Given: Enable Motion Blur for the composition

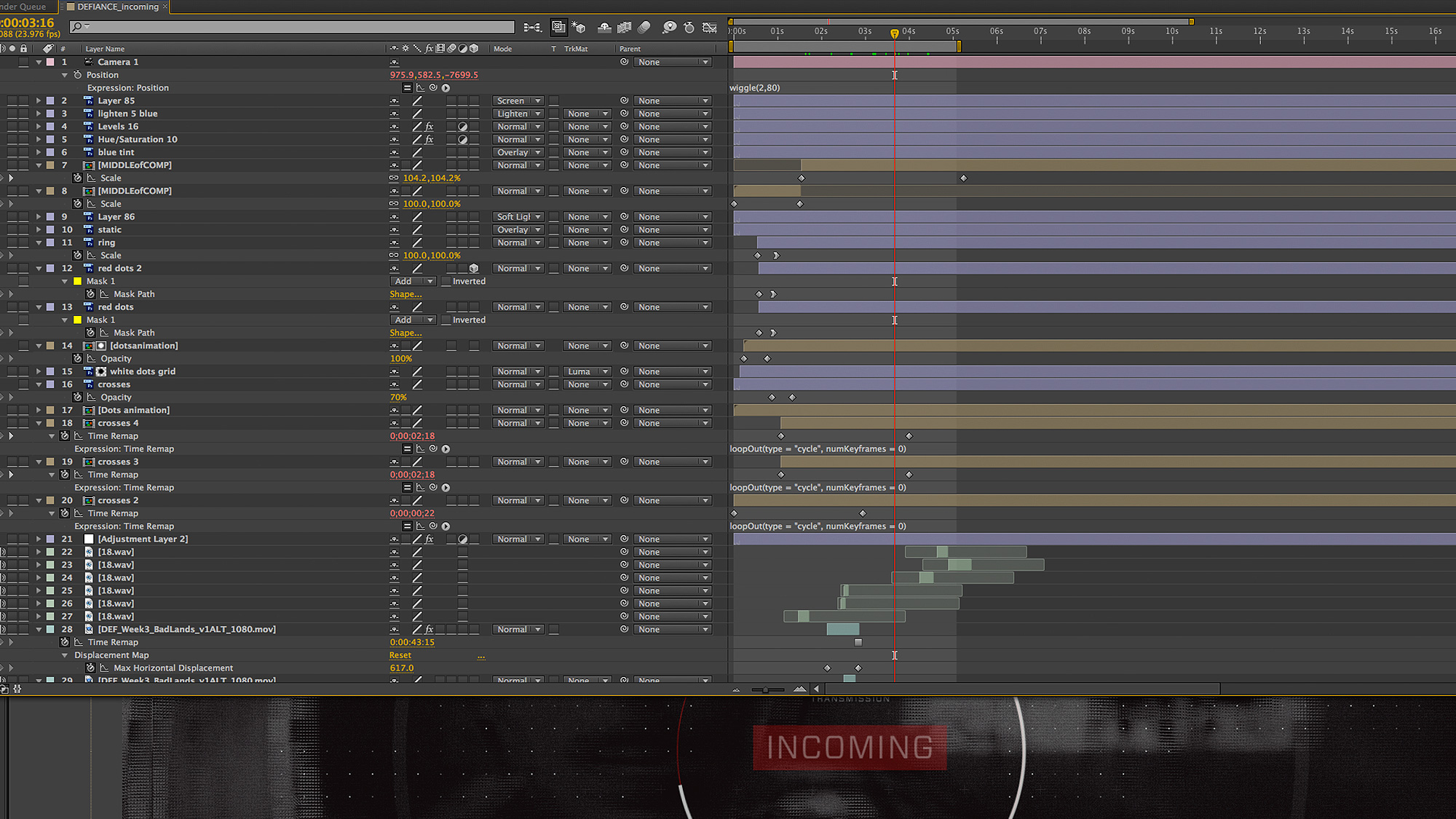Looking at the screenshot, I should click(644, 28).
